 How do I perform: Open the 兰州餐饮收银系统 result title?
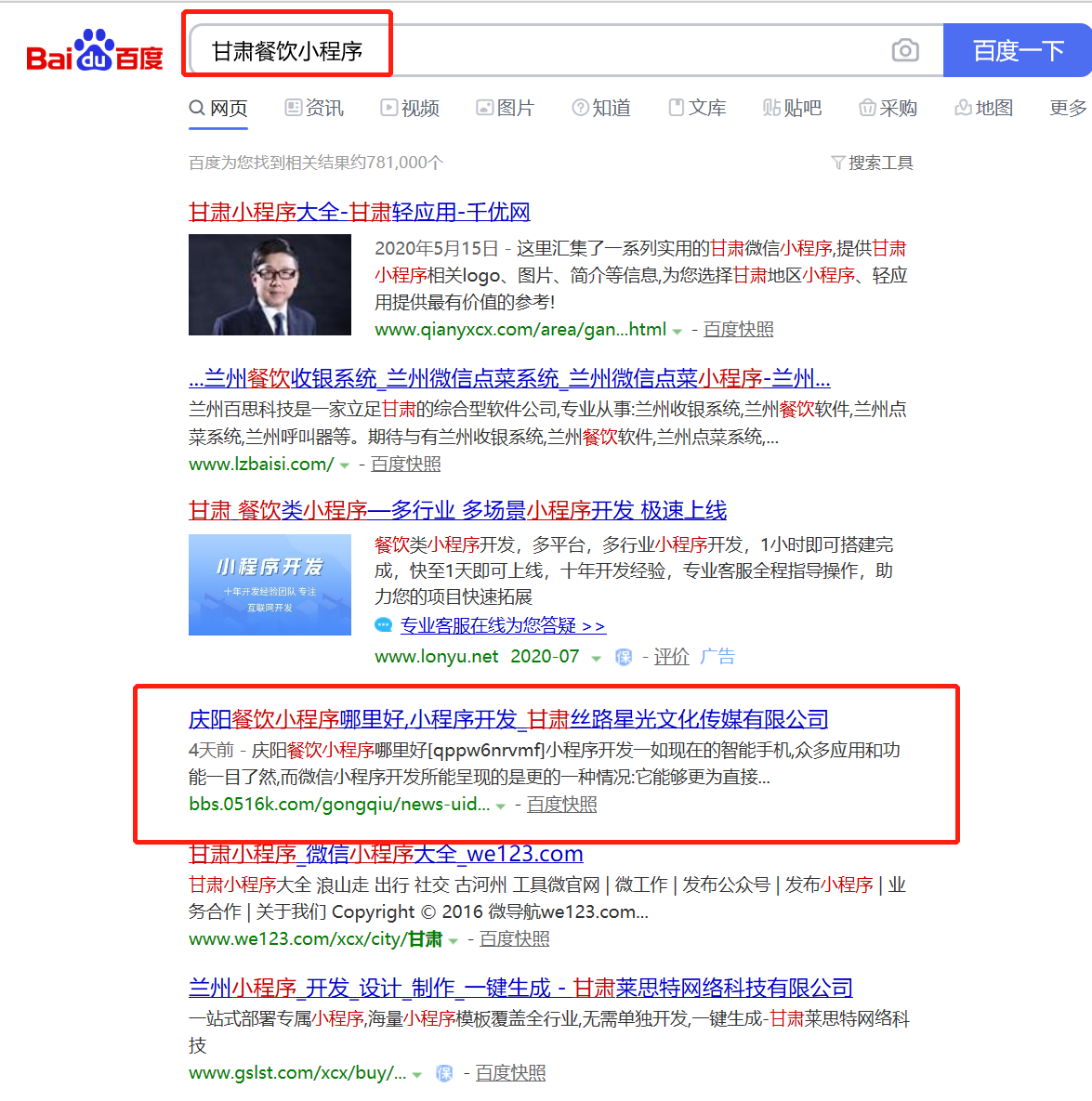click(x=510, y=379)
